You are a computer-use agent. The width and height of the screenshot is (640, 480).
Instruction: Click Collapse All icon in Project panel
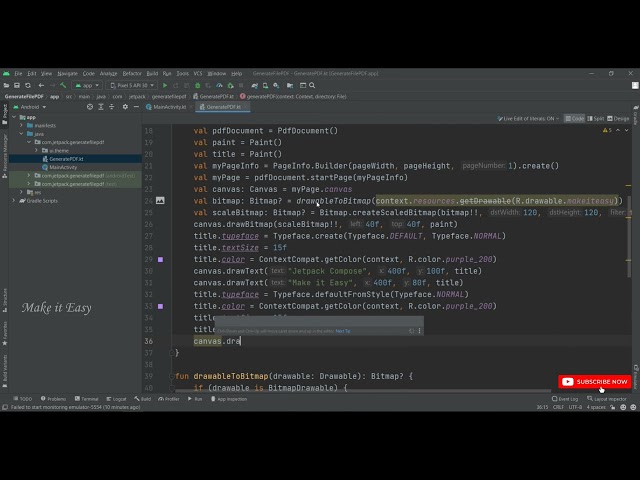coord(111,107)
